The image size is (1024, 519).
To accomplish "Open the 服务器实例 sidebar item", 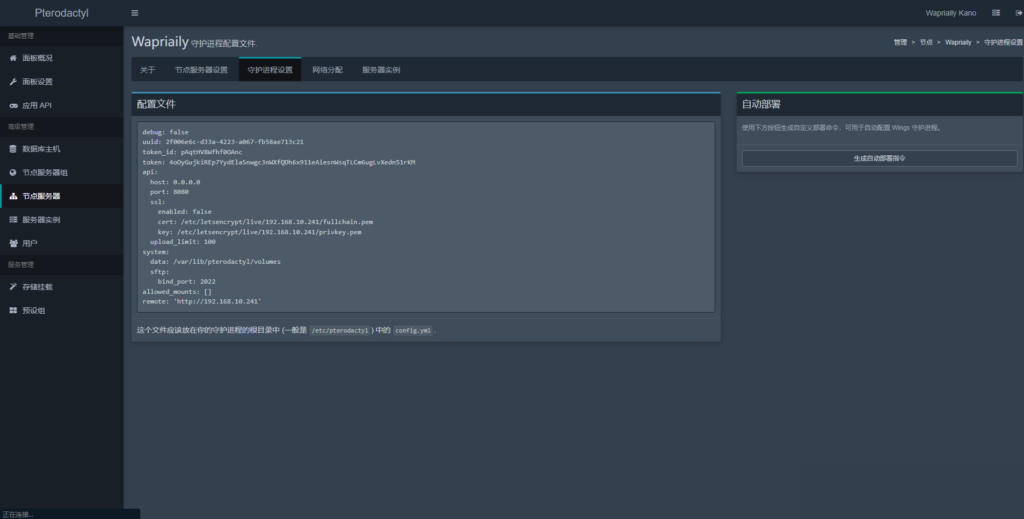I will 61,219.
